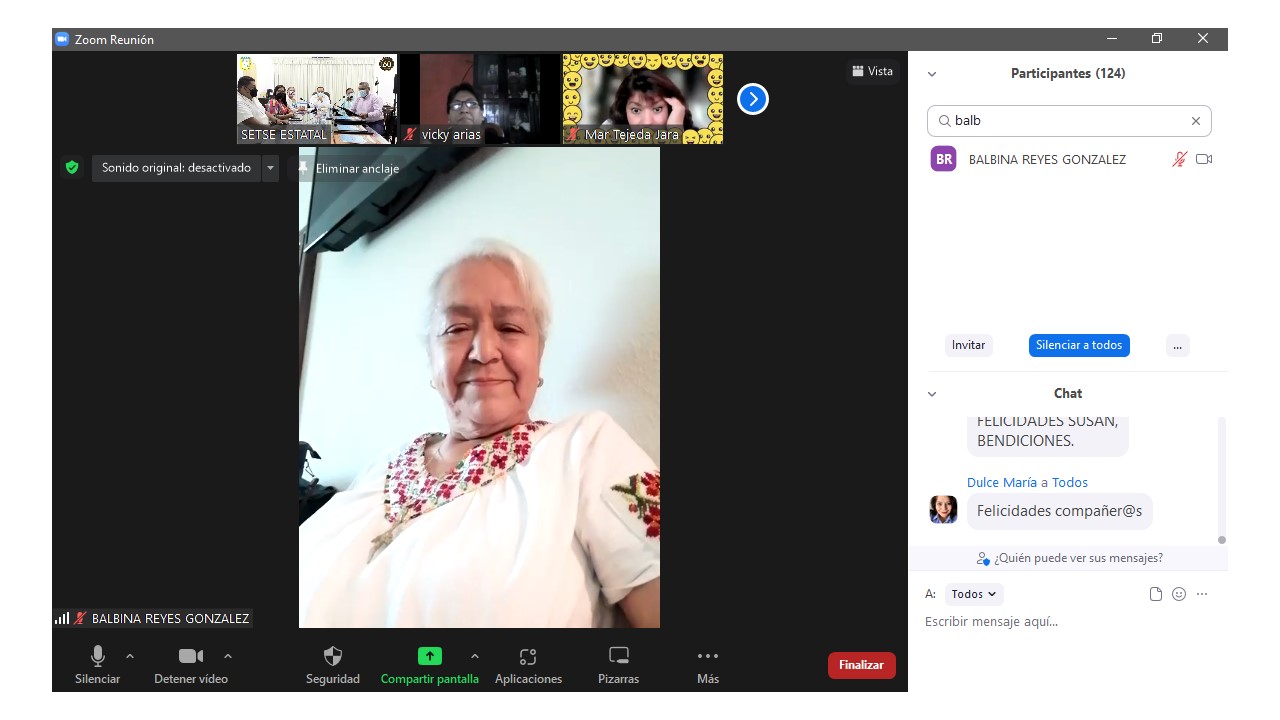The image size is (1280, 720).
Task: Click the Zoom Reunión title bar icon
Action: [62, 39]
